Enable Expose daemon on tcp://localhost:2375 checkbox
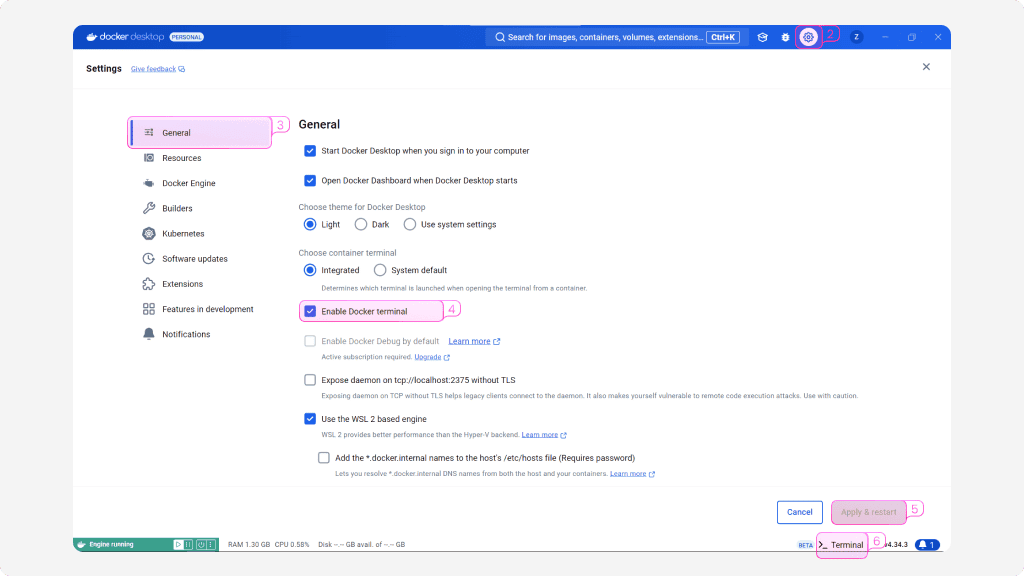 (x=310, y=380)
